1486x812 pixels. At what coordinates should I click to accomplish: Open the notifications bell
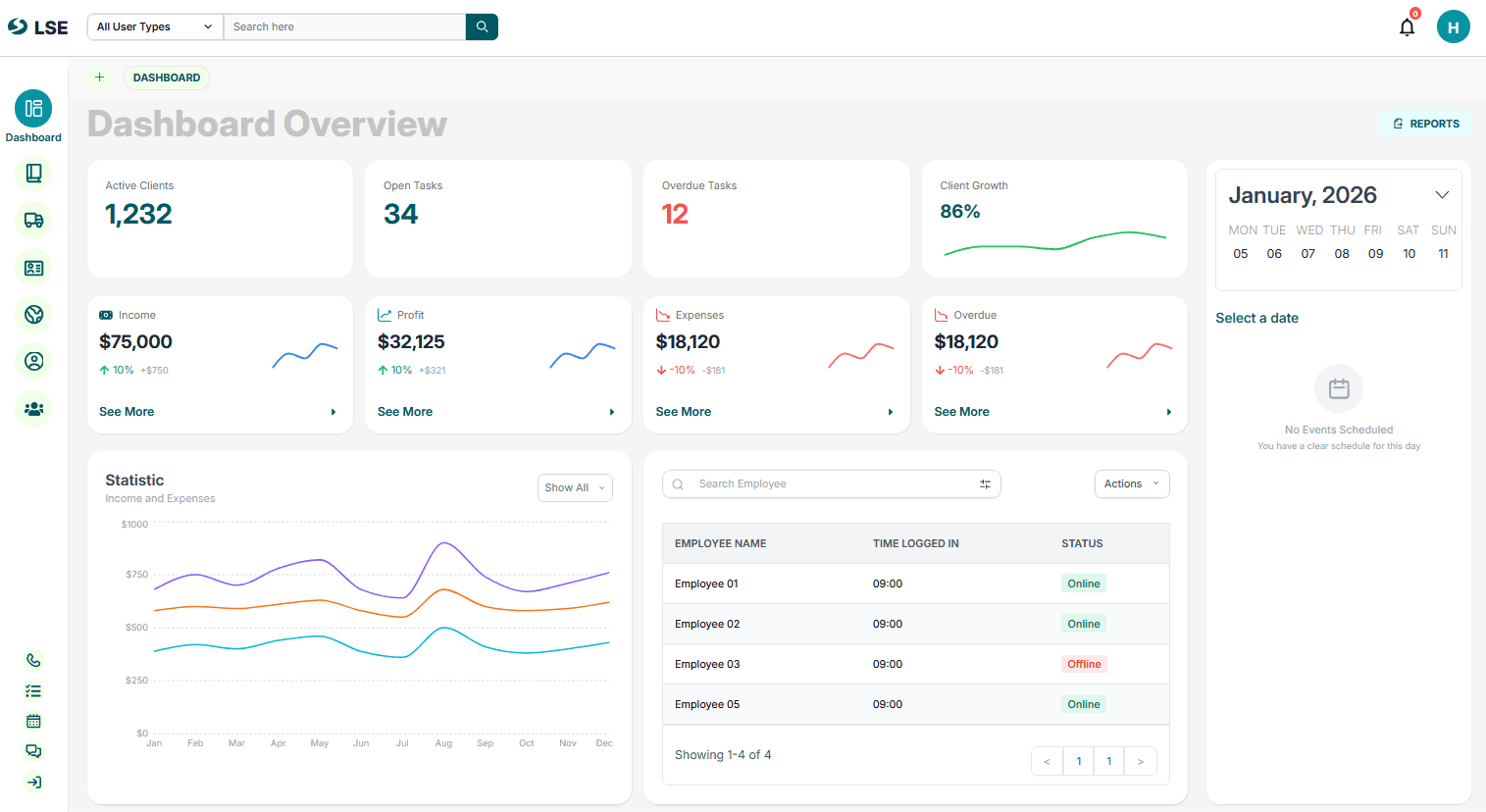pos(1408,26)
